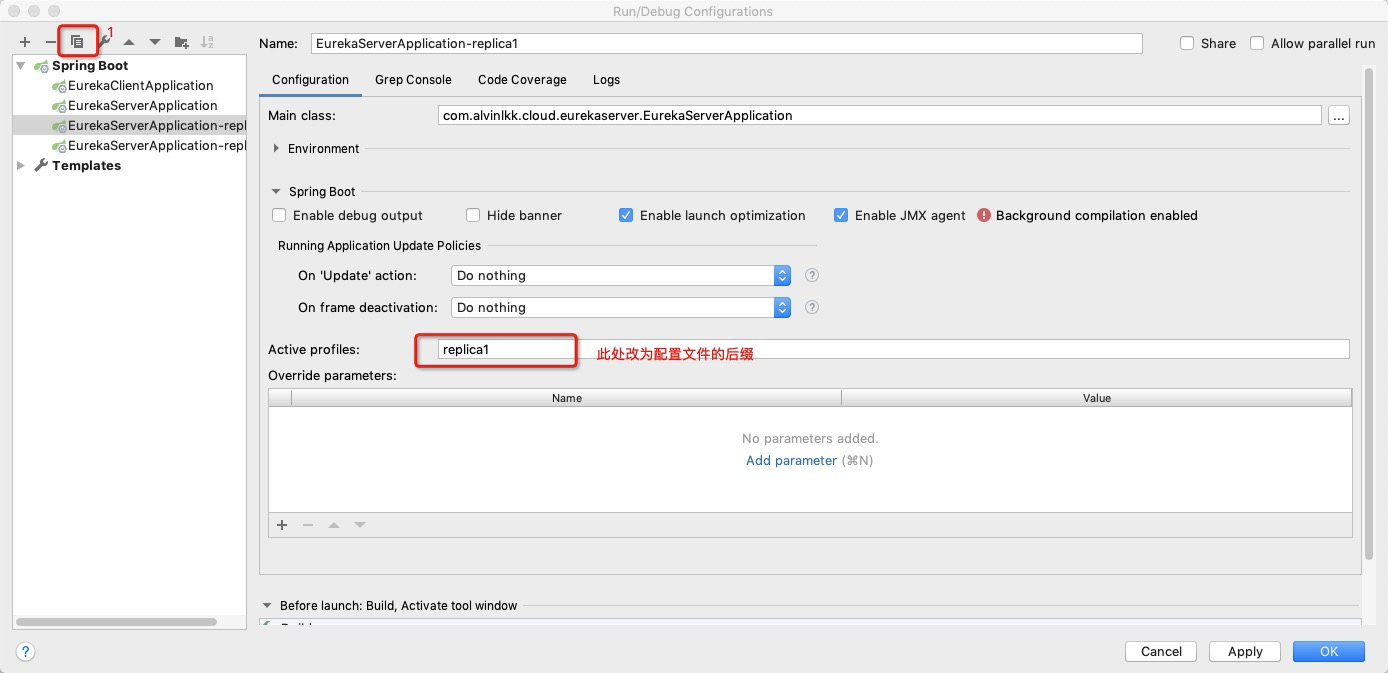Open the Grep Console tab

tap(413, 79)
